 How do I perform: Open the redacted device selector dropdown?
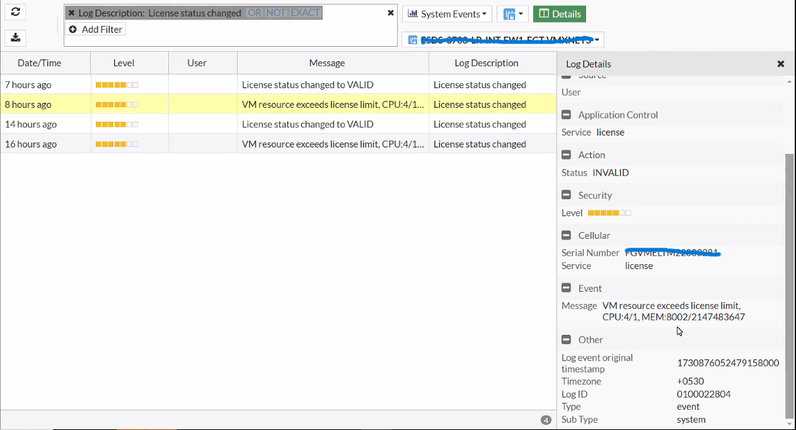[502, 40]
